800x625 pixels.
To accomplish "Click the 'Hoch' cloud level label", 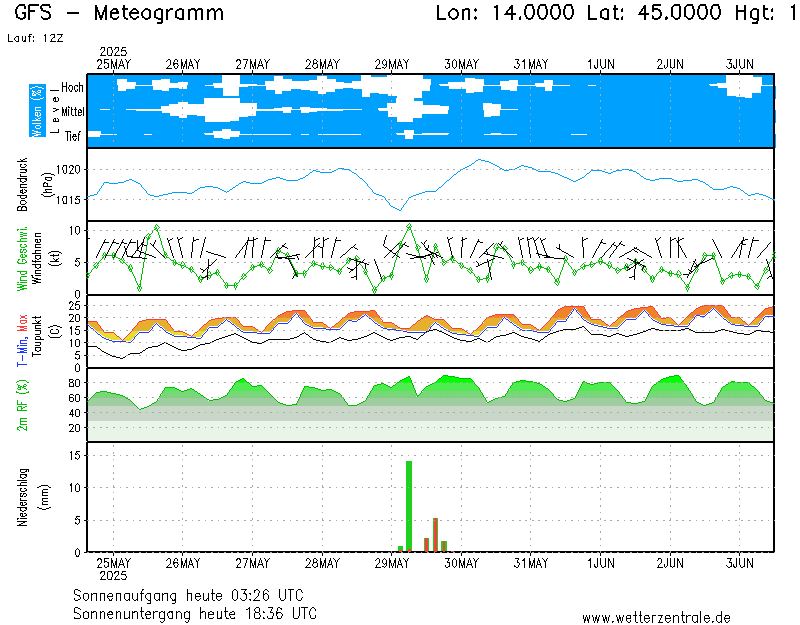I will [72, 87].
